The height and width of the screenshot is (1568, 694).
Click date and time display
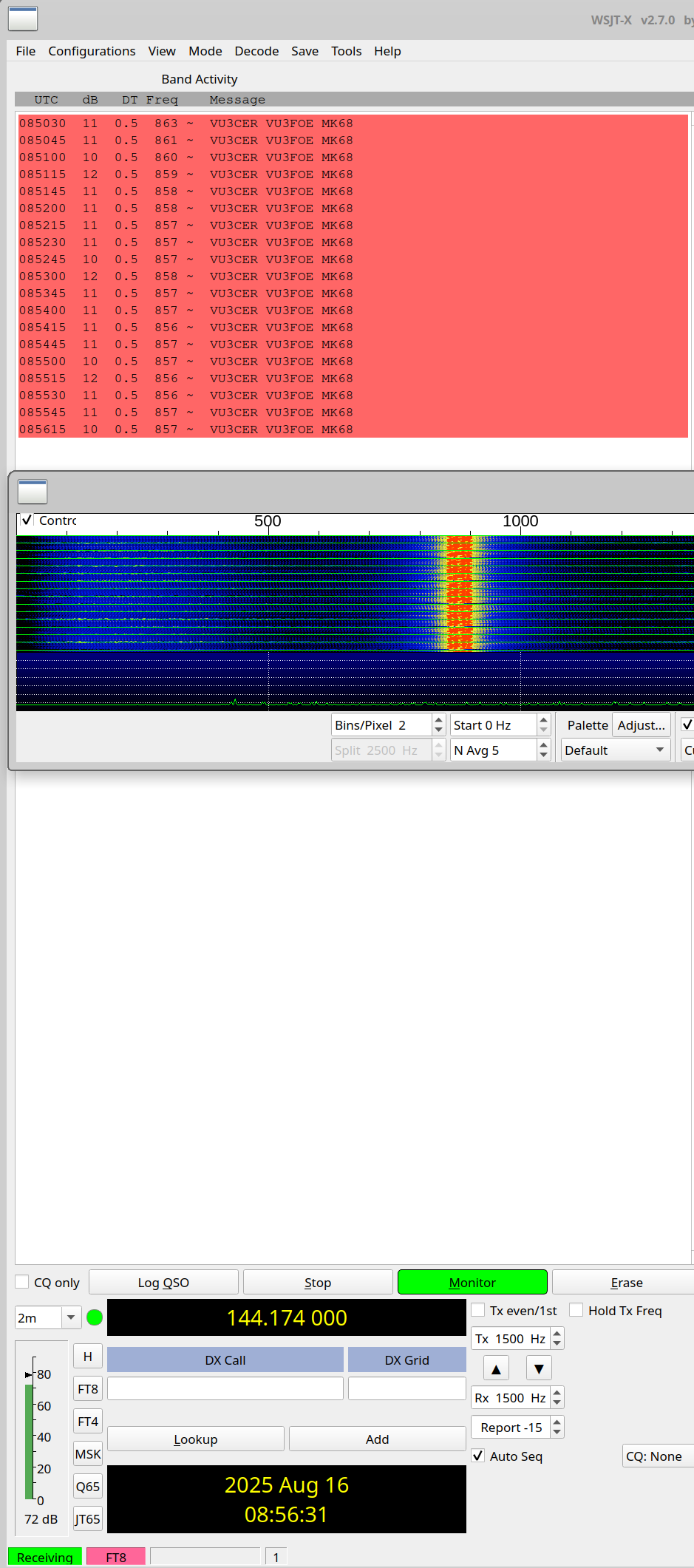pos(287,1499)
